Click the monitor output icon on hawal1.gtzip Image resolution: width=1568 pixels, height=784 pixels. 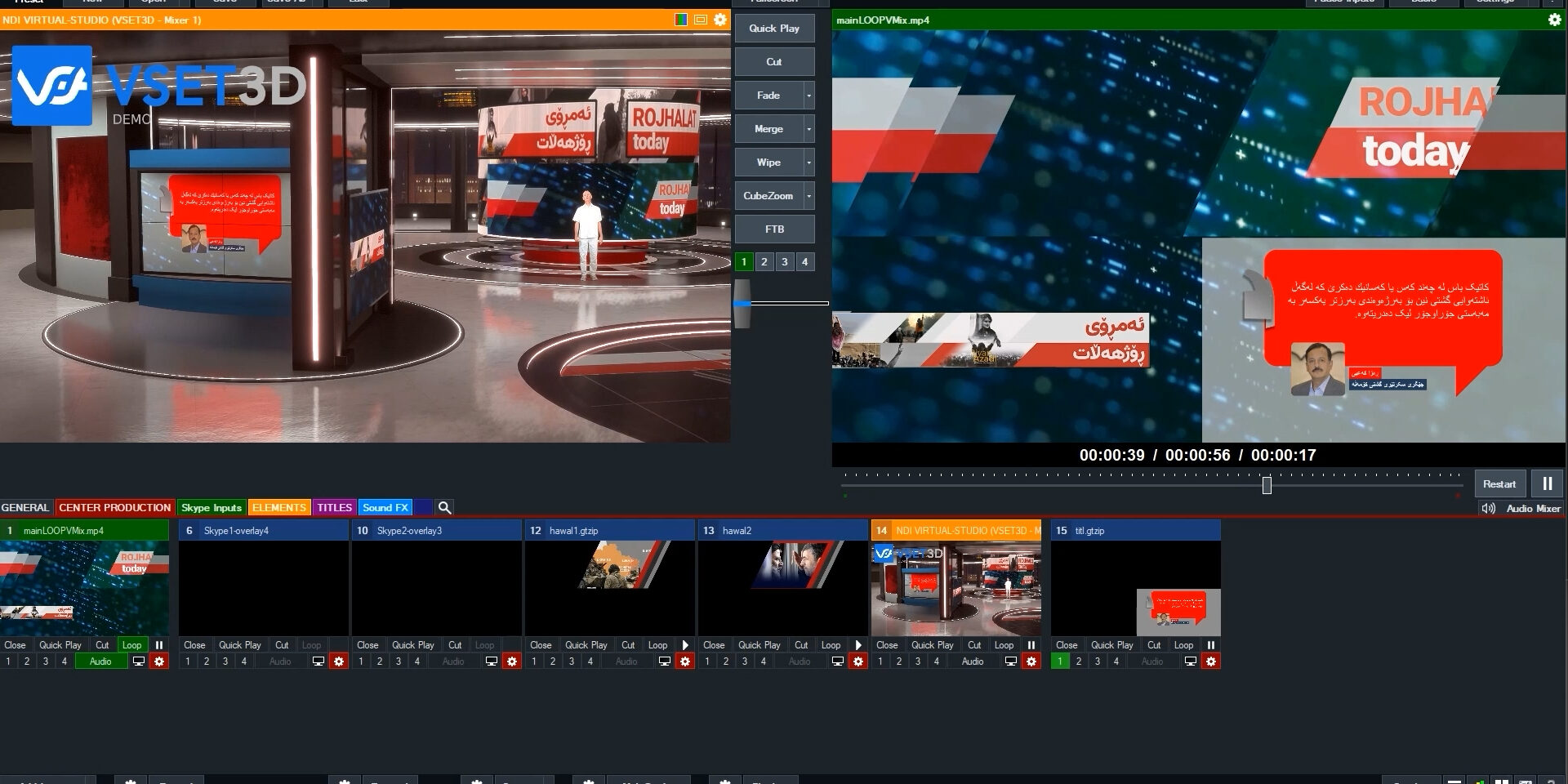coord(663,661)
